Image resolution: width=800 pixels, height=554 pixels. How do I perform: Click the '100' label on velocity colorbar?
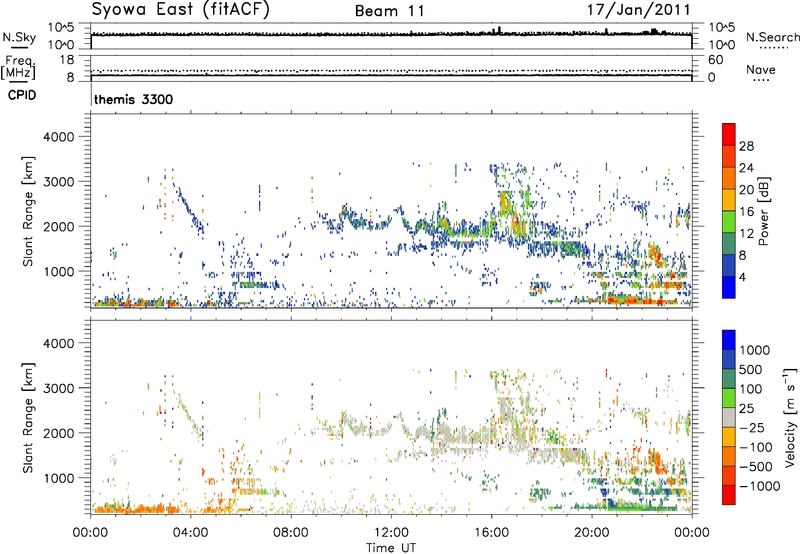753,389
